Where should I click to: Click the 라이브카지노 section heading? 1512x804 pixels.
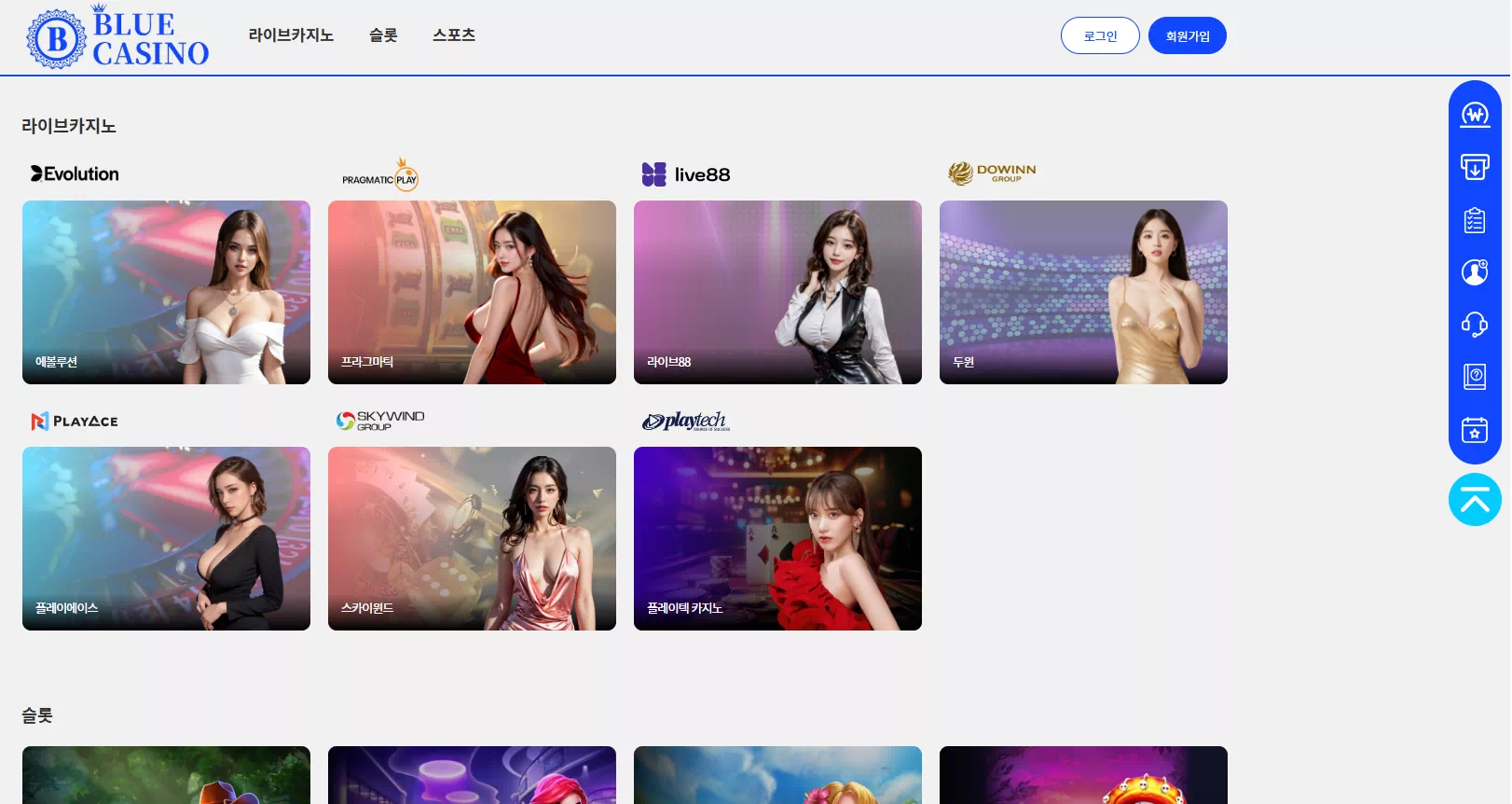tap(68, 126)
